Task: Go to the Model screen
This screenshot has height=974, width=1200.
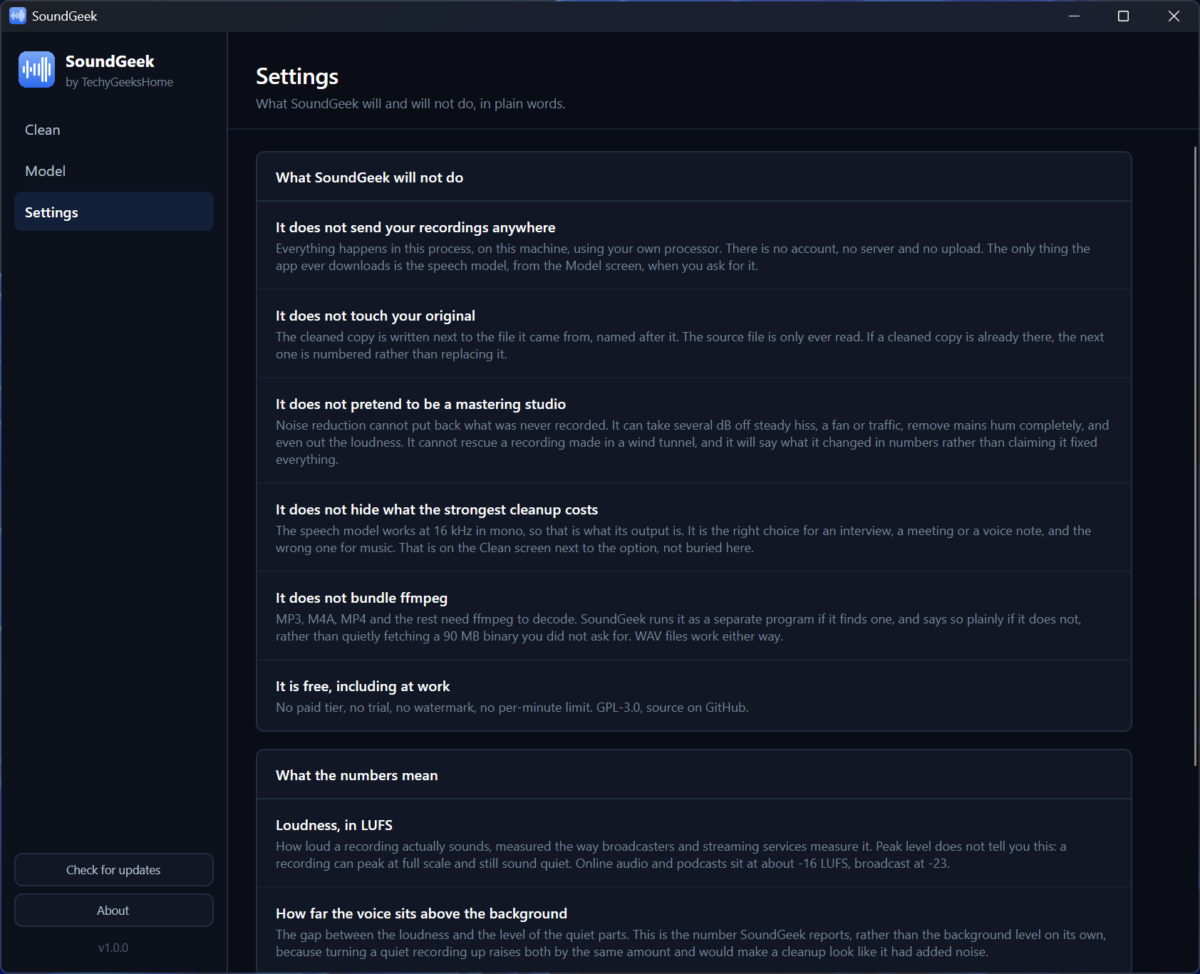Action: pyautogui.click(x=114, y=171)
